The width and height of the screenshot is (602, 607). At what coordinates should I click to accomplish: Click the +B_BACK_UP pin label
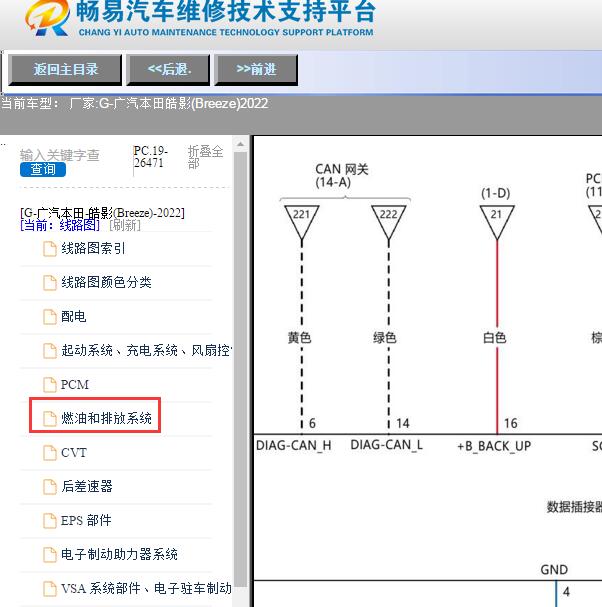click(494, 446)
